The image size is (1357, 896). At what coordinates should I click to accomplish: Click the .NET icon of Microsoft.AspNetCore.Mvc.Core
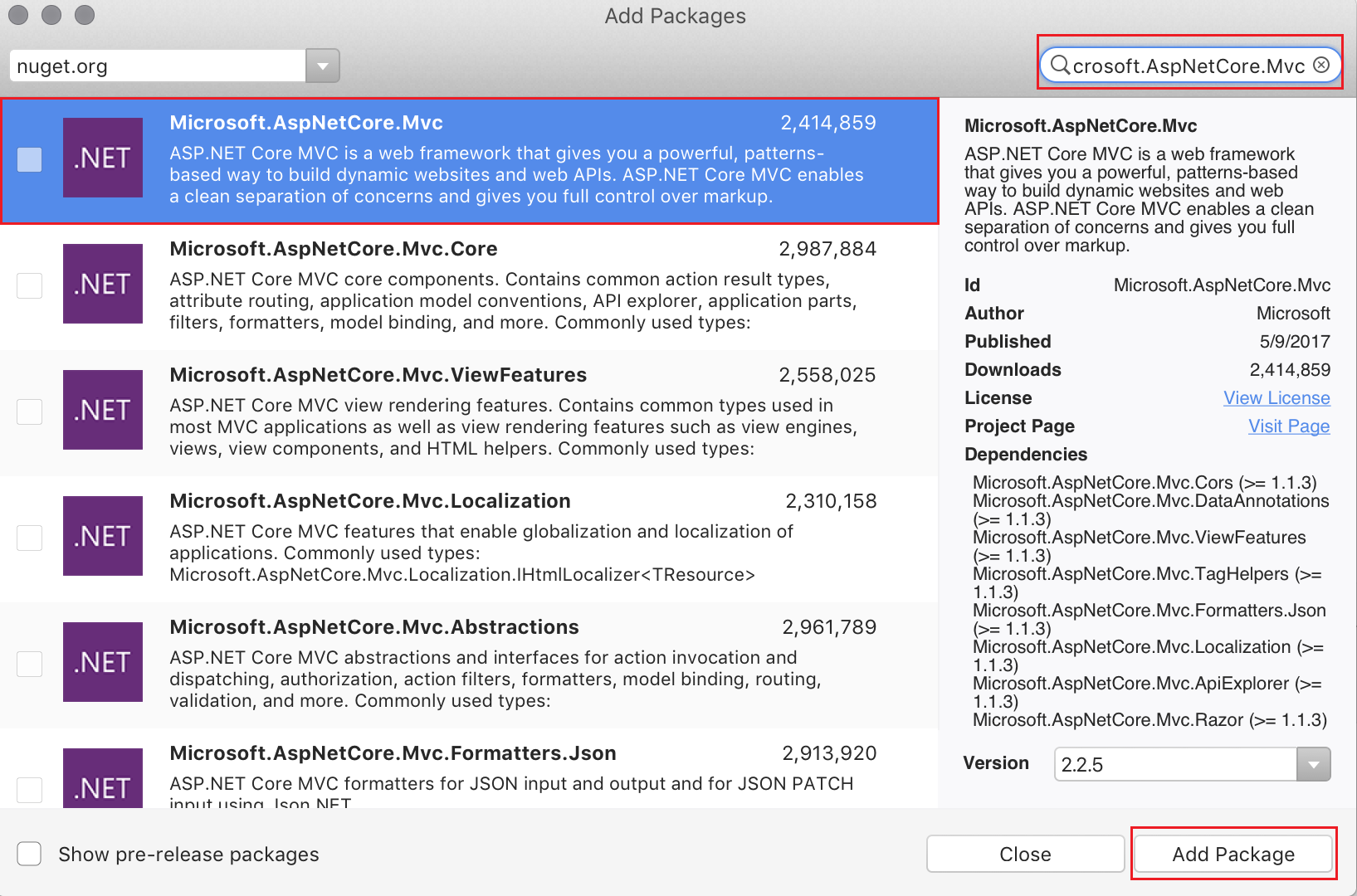pos(103,284)
